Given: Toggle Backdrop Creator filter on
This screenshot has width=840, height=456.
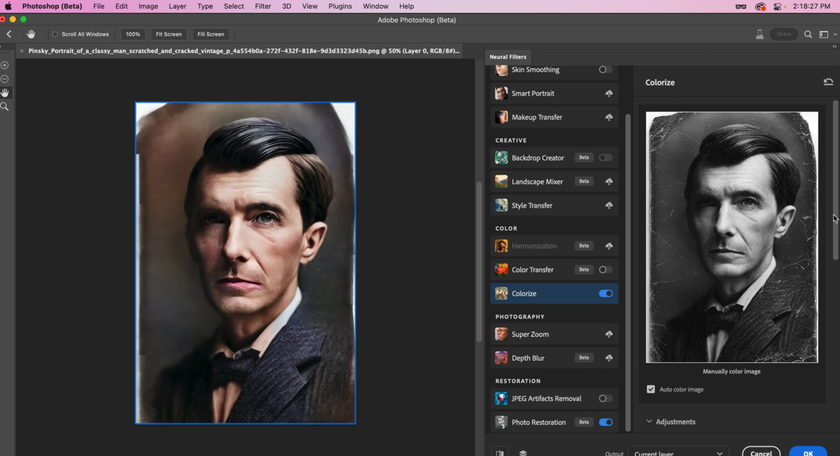Looking at the screenshot, I should point(605,158).
